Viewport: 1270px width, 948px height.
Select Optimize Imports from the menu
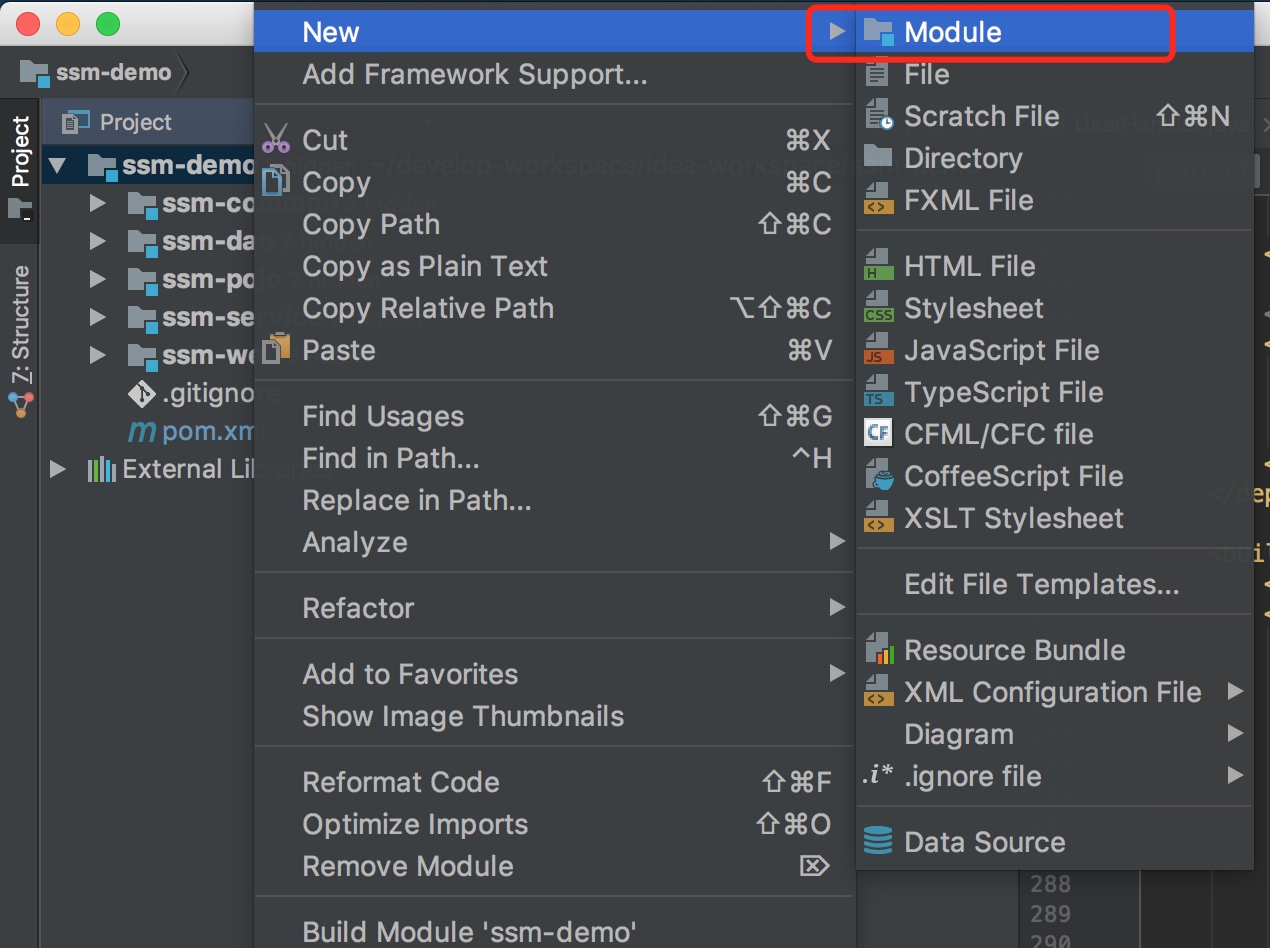(x=414, y=824)
